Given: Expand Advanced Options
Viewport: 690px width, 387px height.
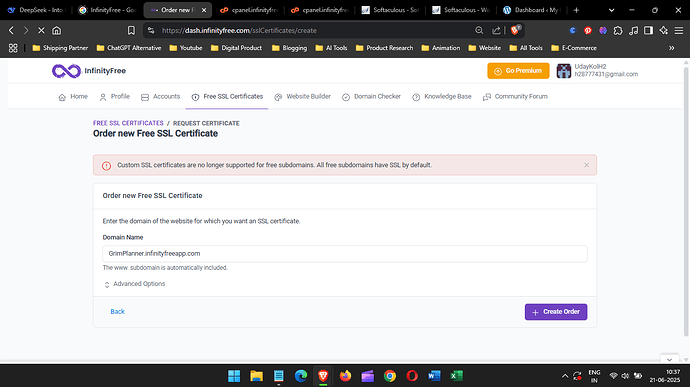Looking at the screenshot, I should pos(135,284).
